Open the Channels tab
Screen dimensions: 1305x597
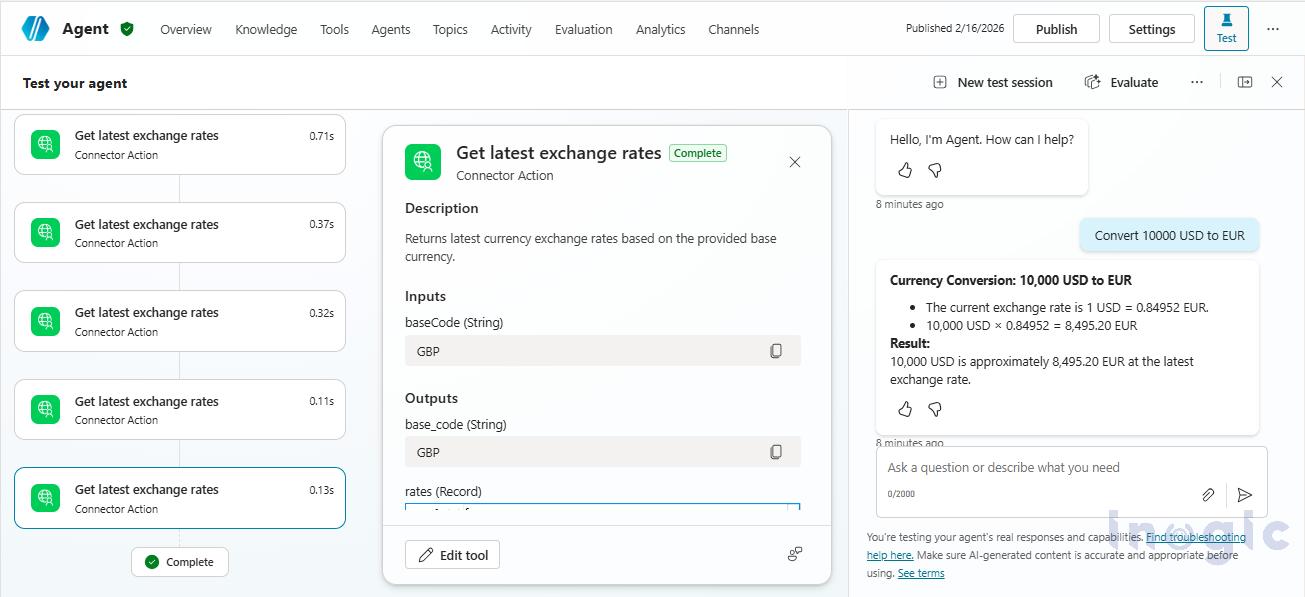pyautogui.click(x=733, y=29)
